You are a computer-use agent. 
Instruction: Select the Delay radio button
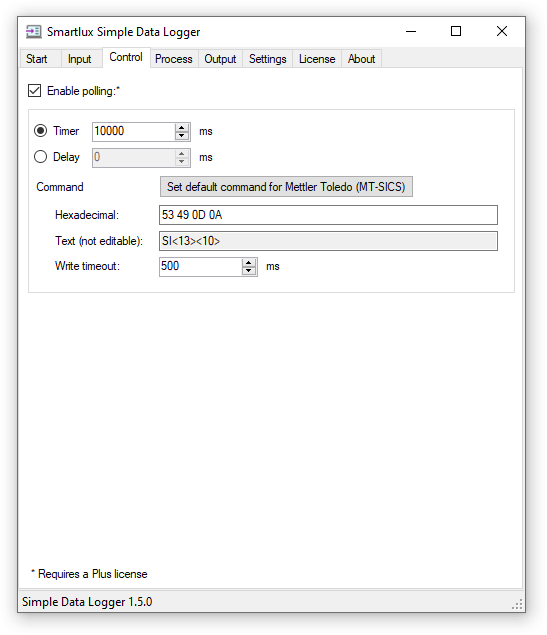[40, 157]
